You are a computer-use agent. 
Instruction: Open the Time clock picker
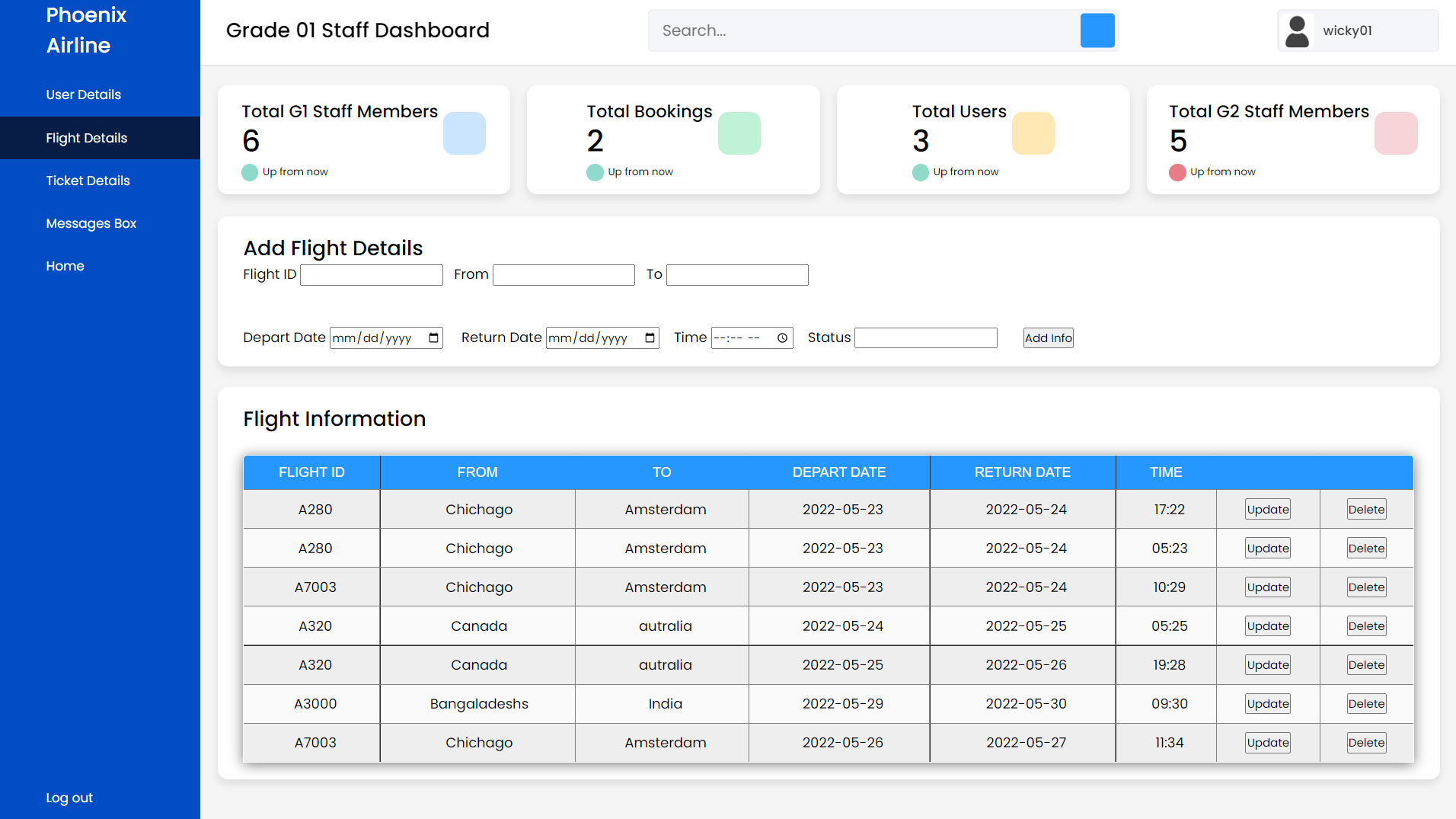pyautogui.click(x=782, y=338)
